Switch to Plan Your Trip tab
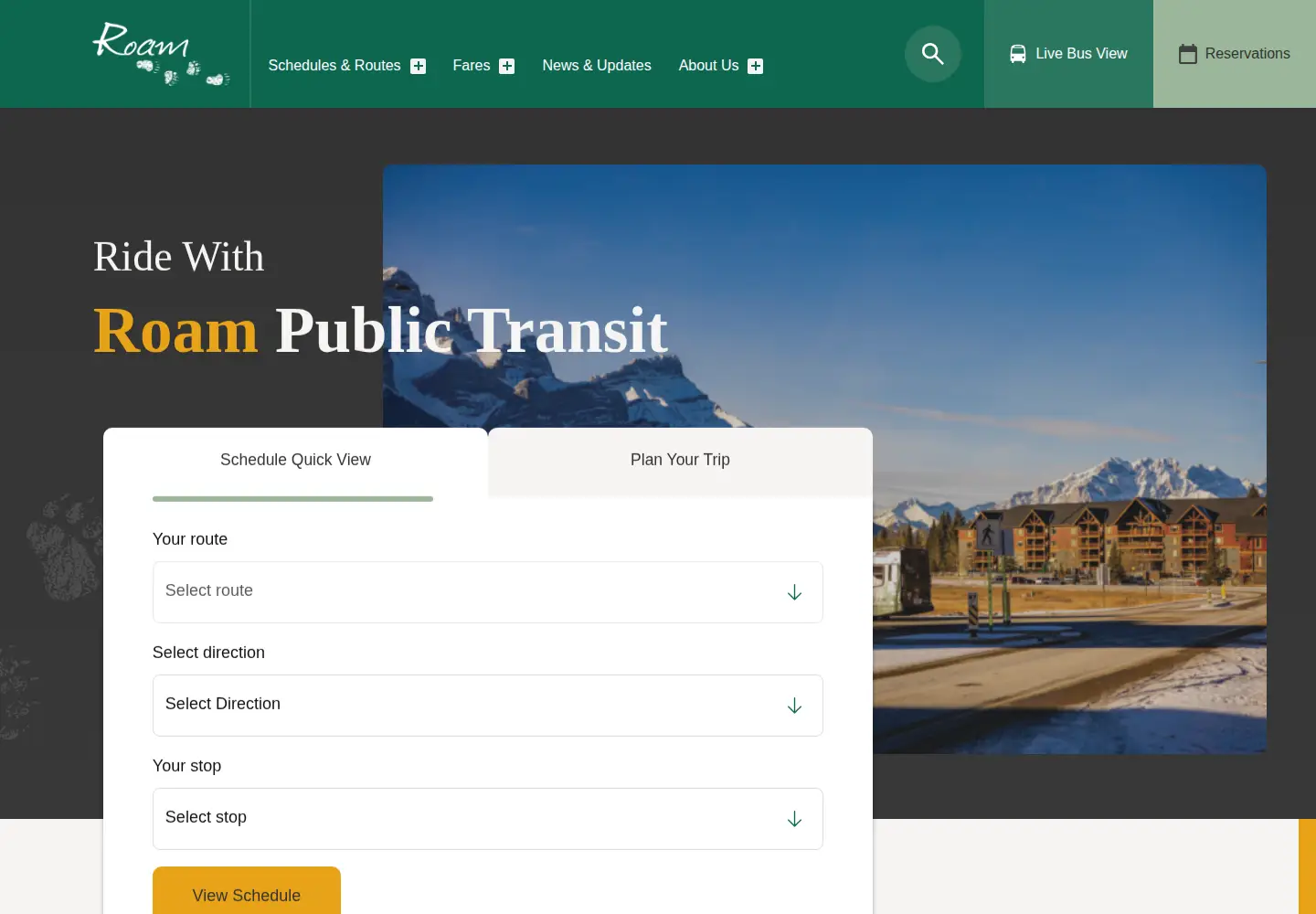Viewport: 1316px width, 914px height. tap(680, 461)
